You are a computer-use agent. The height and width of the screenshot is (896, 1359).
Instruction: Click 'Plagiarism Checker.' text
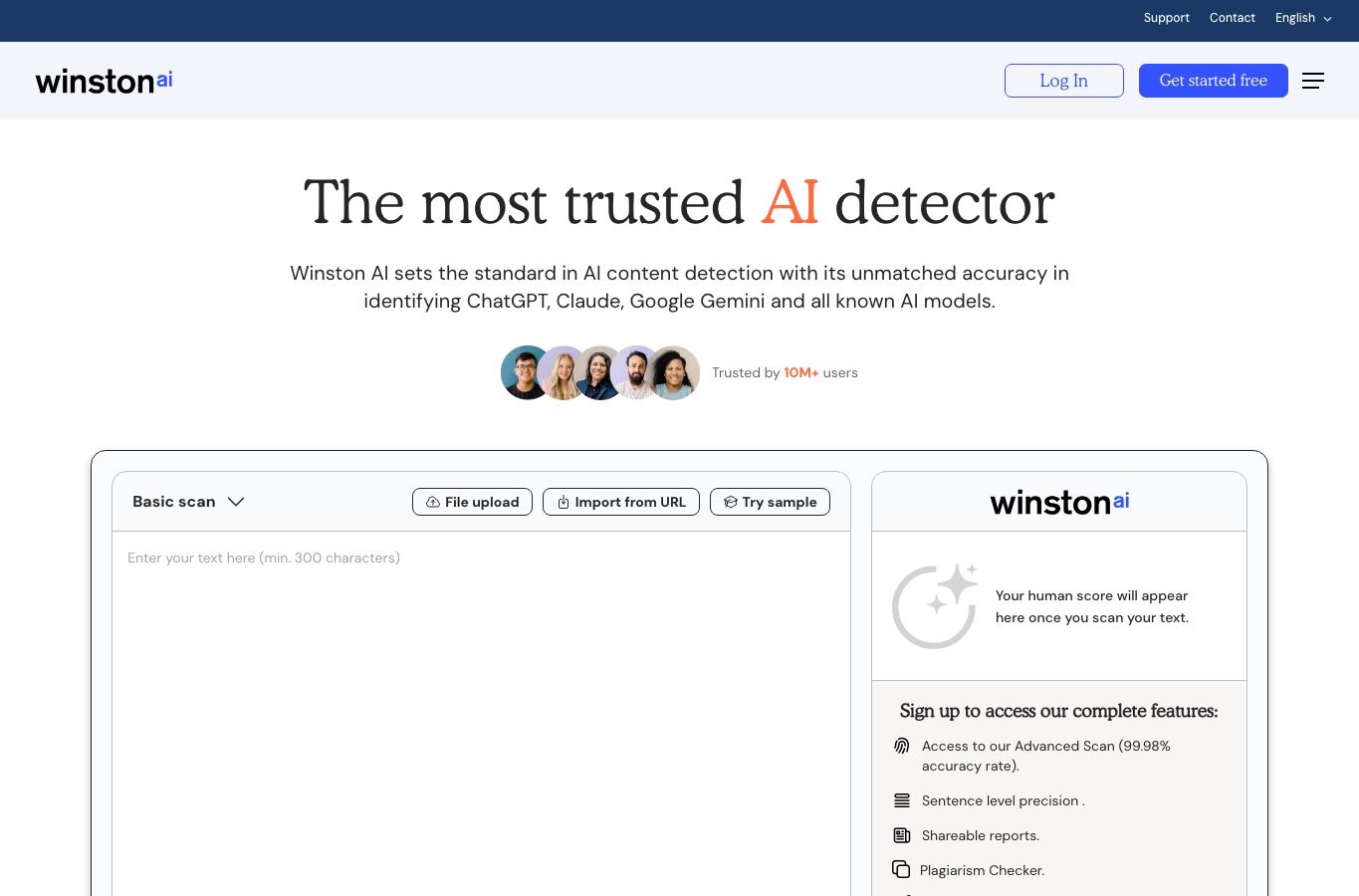pyautogui.click(x=982, y=870)
